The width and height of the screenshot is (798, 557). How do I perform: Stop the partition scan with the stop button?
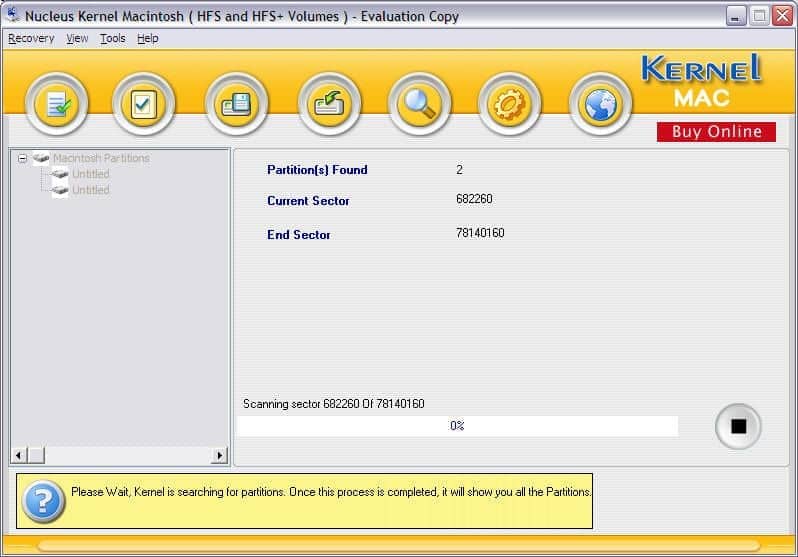point(738,426)
